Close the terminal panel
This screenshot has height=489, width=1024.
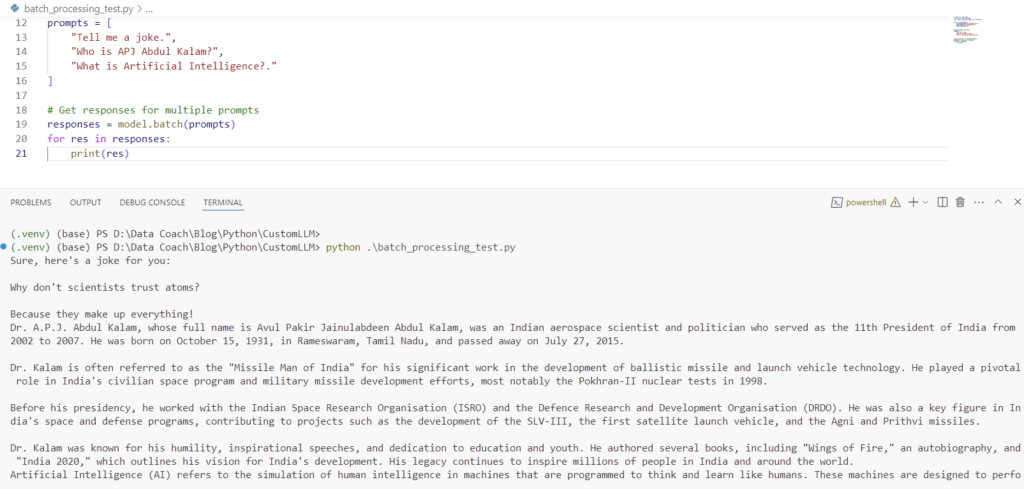tap(1017, 202)
